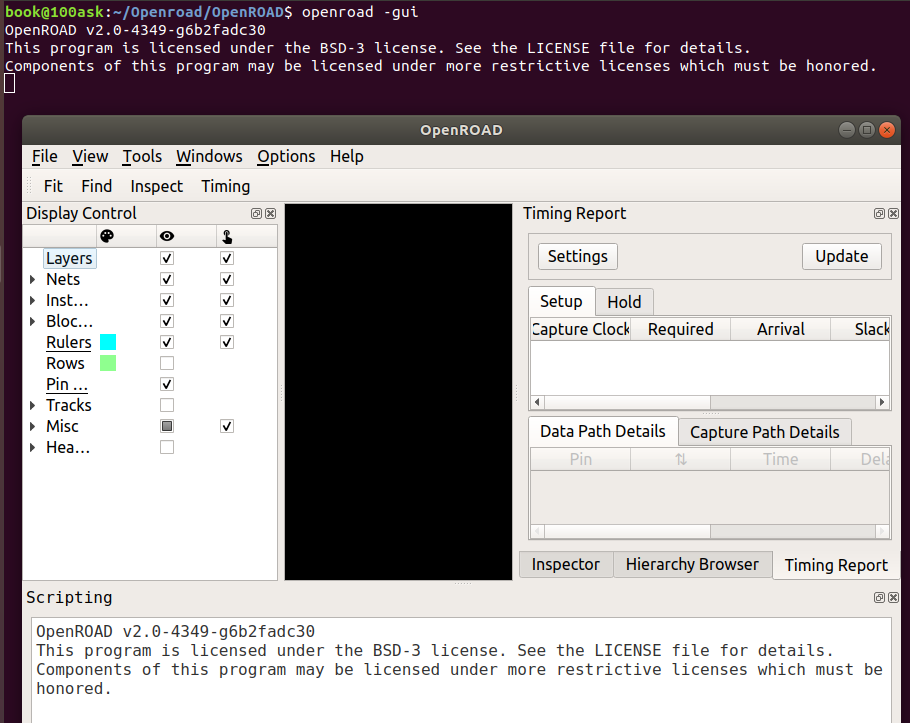Click the Settings button in Timing Report
This screenshot has width=910, height=723.
coord(578,256)
